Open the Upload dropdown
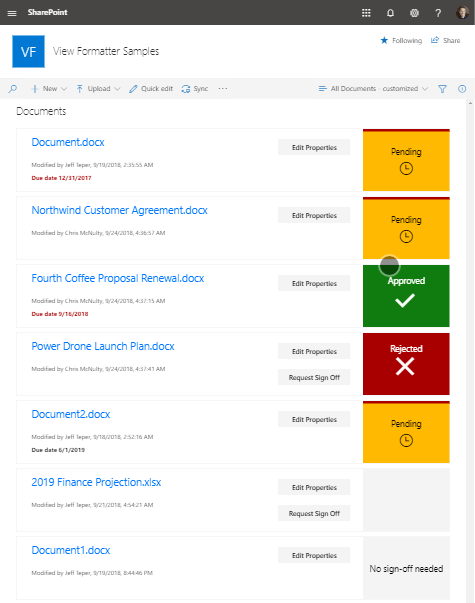The height and width of the screenshot is (603, 475). click(x=98, y=89)
